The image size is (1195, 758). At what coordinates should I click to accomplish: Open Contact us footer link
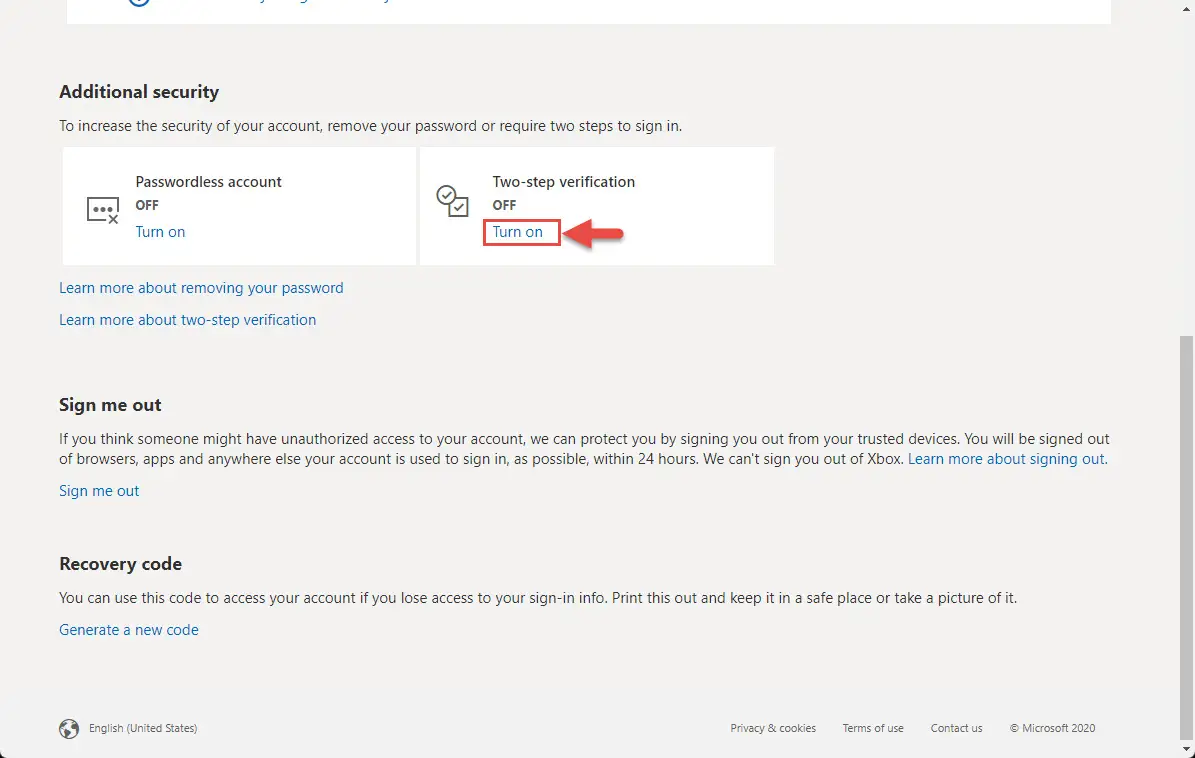coord(956,728)
